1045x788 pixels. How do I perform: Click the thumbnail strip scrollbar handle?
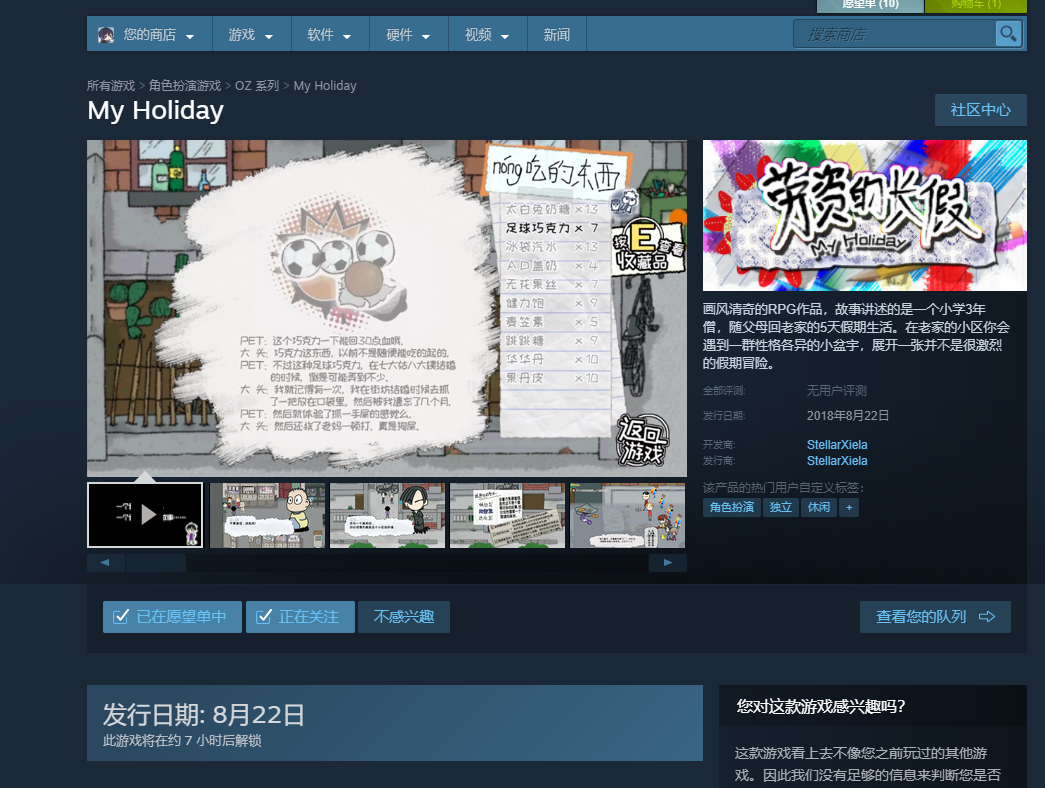tap(156, 563)
